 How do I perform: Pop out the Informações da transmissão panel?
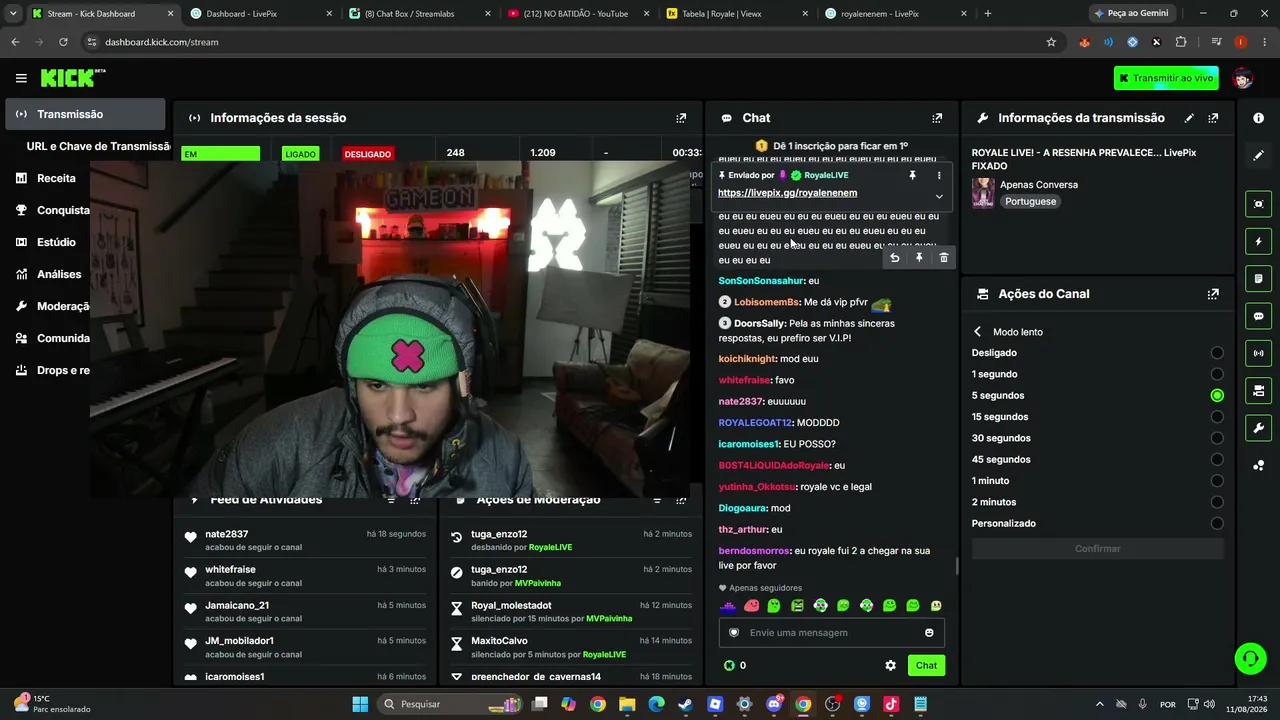1213,118
